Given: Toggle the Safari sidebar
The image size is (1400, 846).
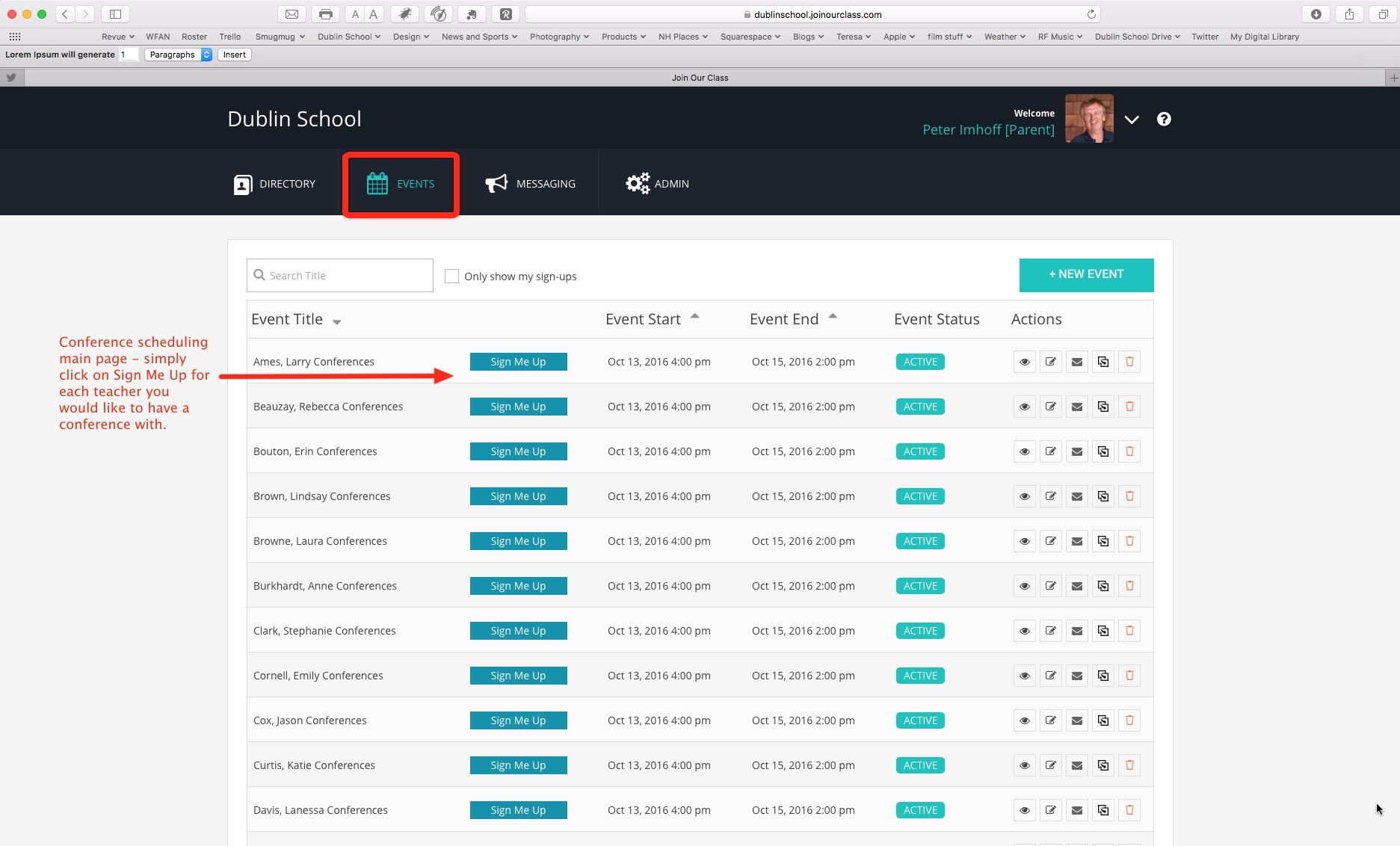Looking at the screenshot, I should (115, 14).
